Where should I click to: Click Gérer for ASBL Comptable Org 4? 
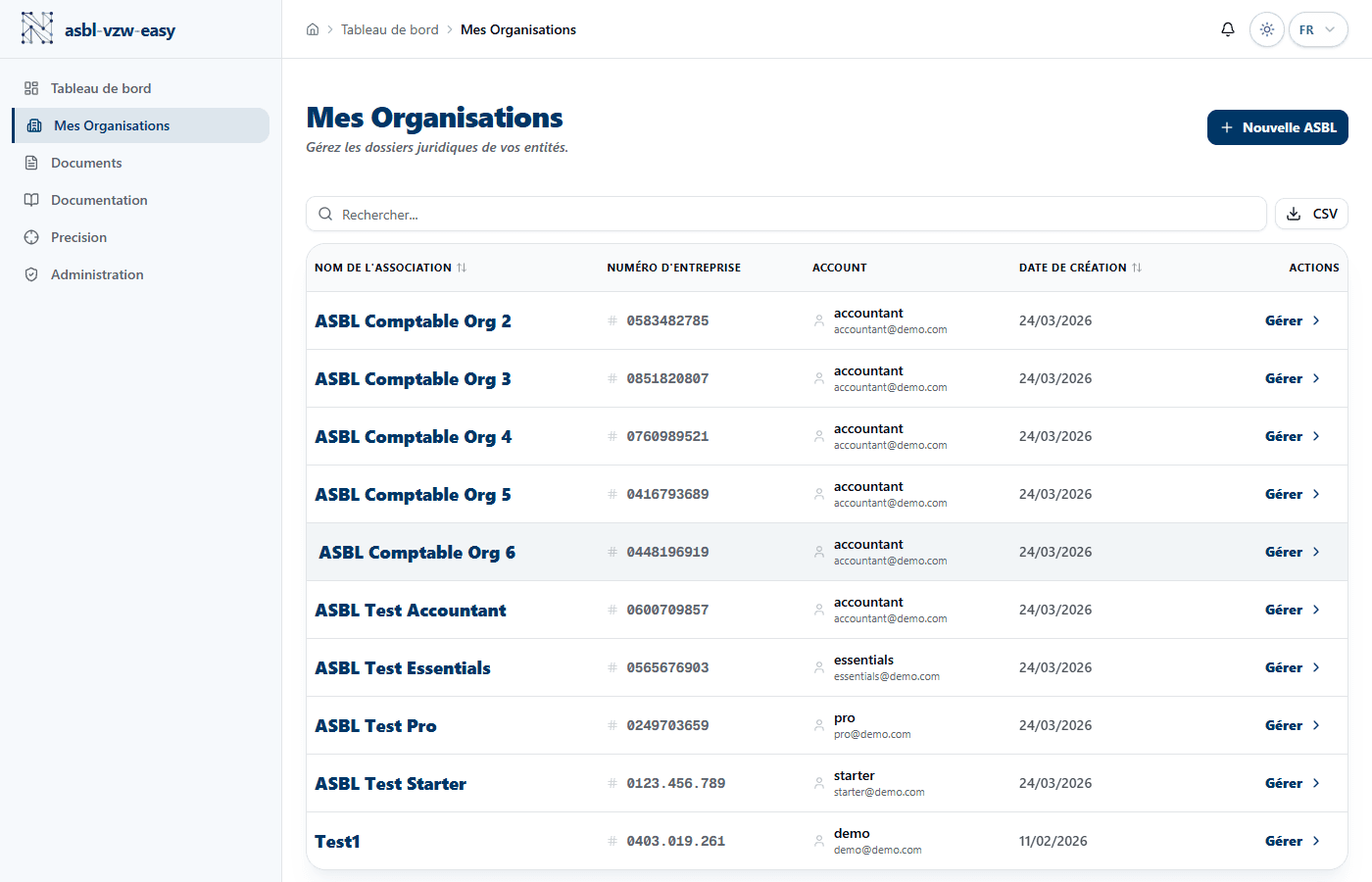1293,436
